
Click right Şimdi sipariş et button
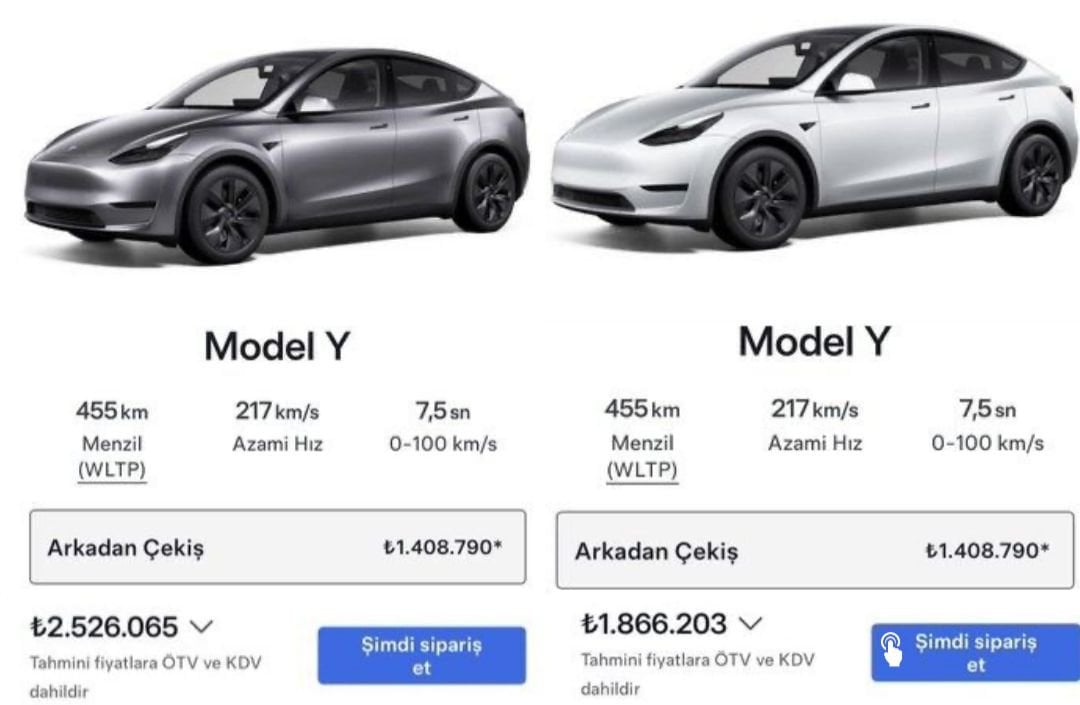coord(975,653)
